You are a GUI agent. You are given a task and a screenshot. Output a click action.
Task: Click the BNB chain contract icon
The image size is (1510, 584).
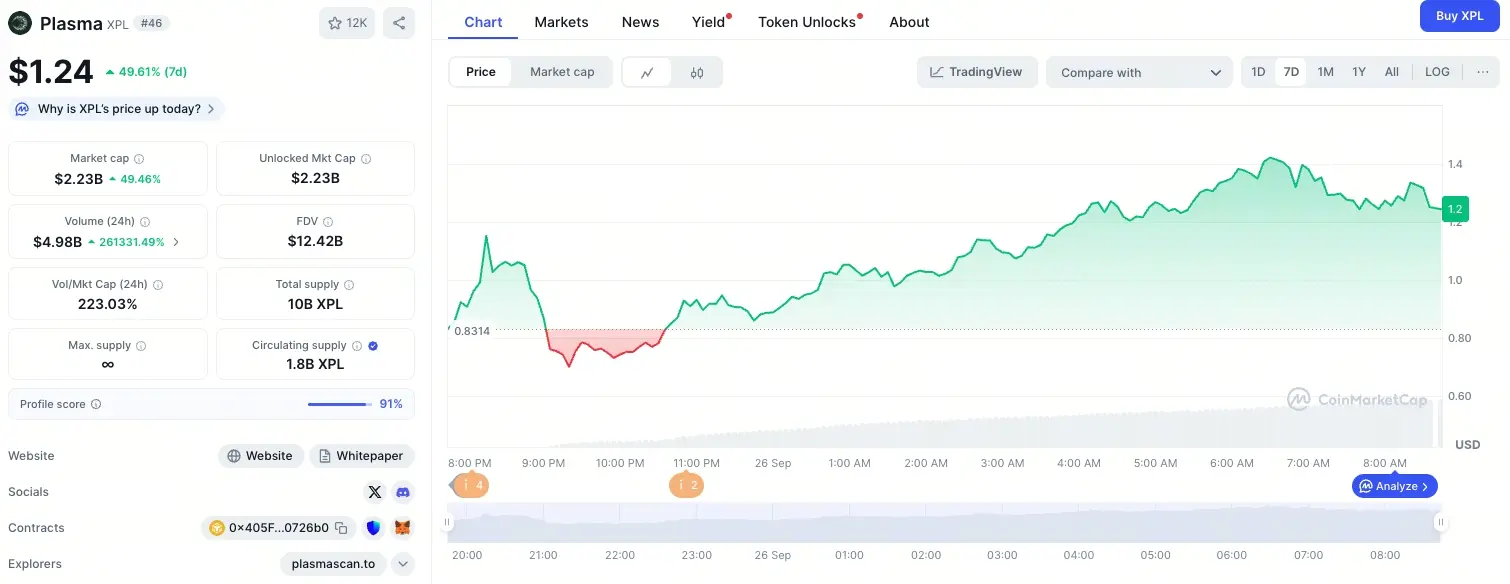(217, 528)
